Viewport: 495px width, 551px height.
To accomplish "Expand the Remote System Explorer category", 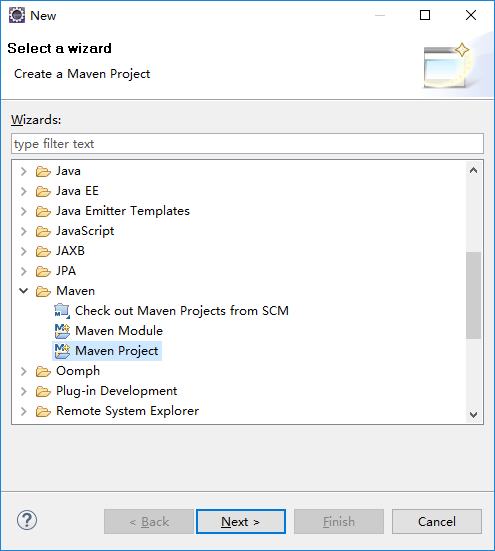I will [24, 411].
